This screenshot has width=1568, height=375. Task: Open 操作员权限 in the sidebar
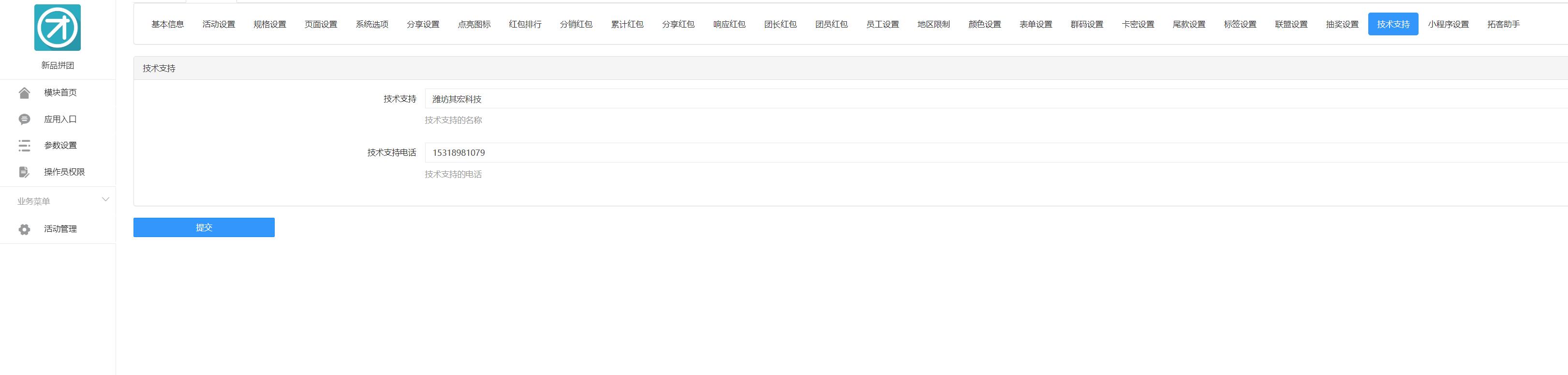tap(64, 172)
